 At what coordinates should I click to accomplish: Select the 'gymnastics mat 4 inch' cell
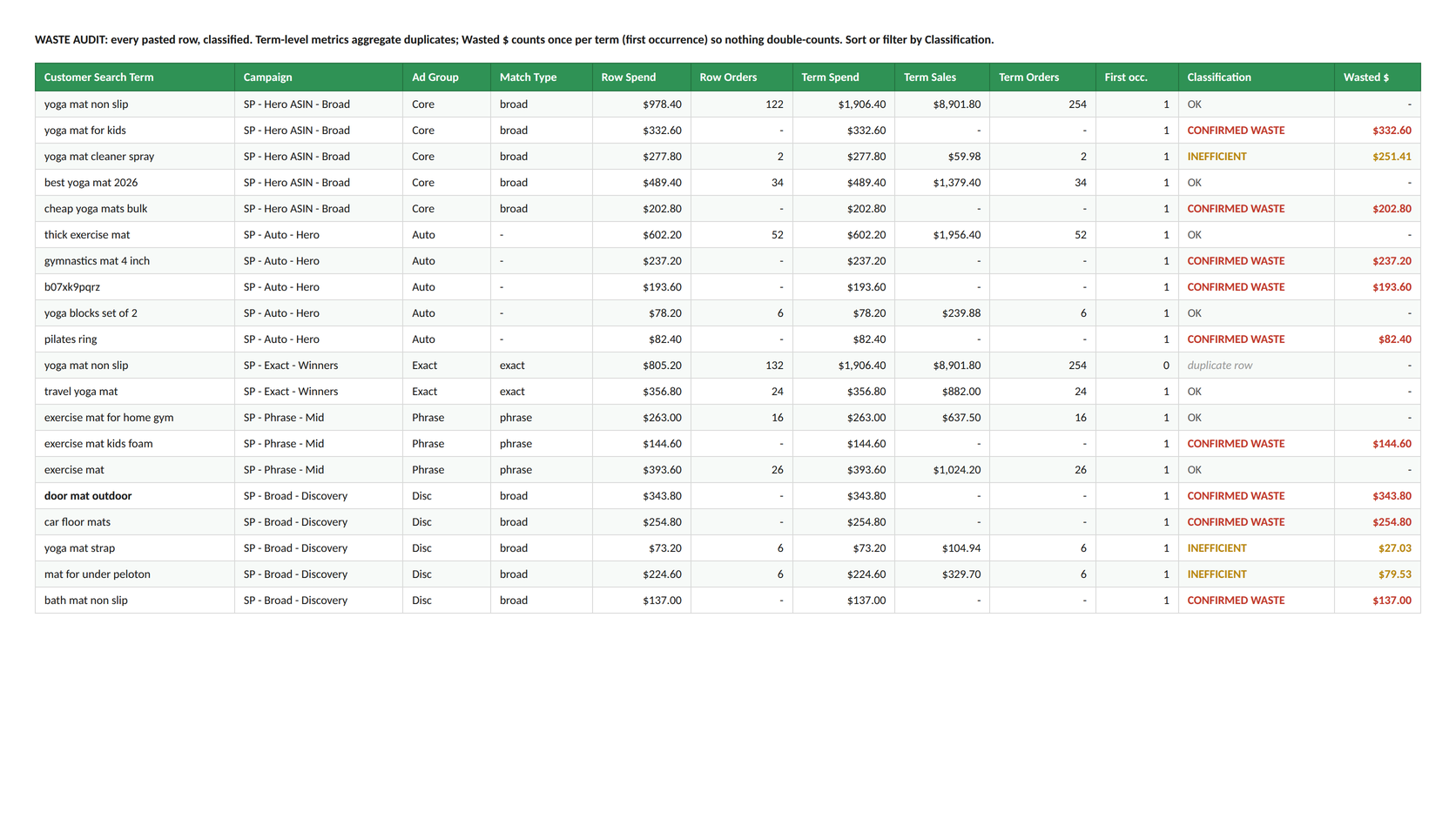[x=134, y=261]
